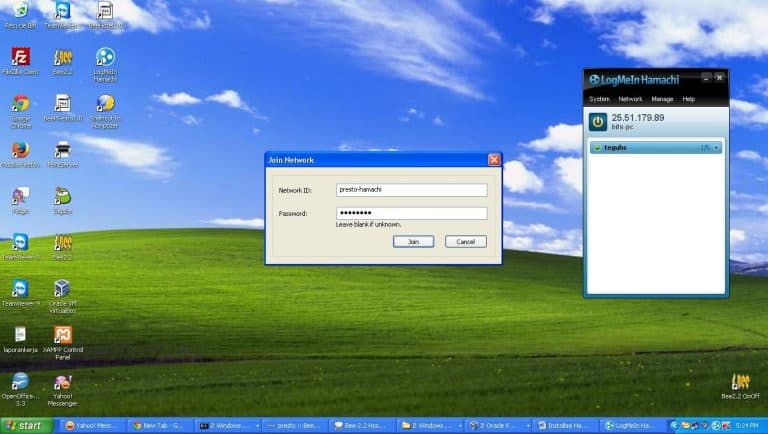Select the Oracle VM VirtualBox icon
The width and height of the screenshot is (768, 434).
click(x=63, y=291)
